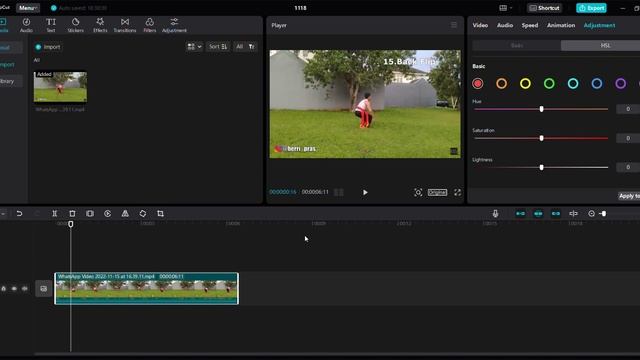640x360 pixels.
Task: Delete the selected clip
Action: (72, 213)
